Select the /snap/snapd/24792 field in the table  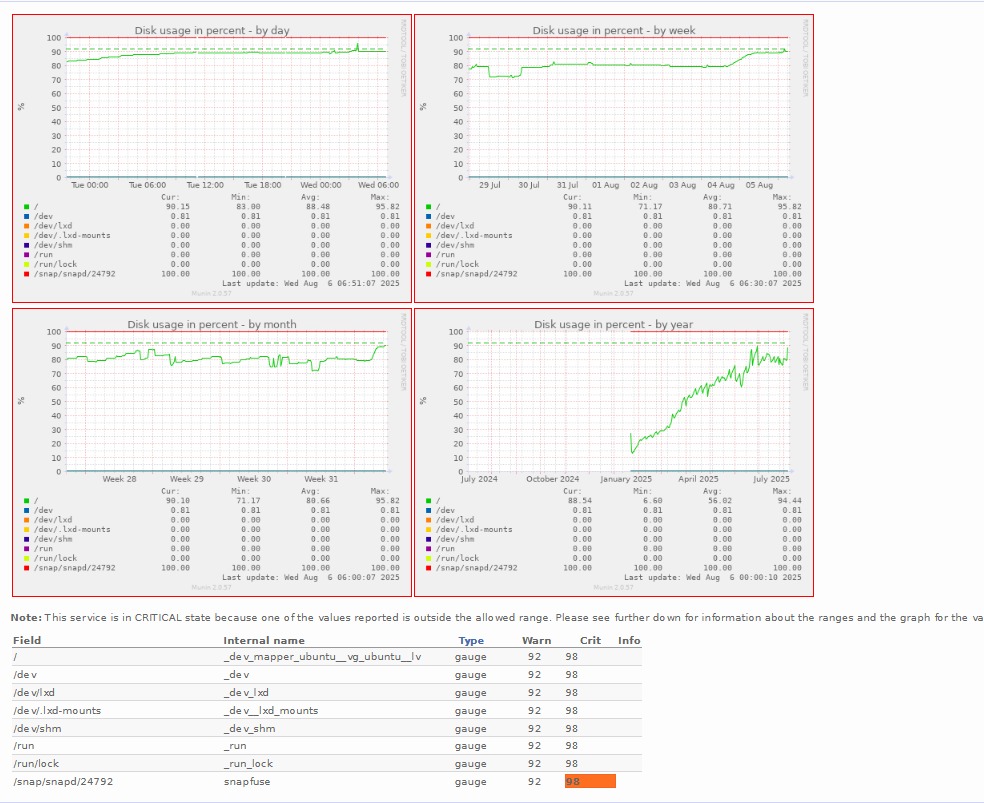(63, 781)
